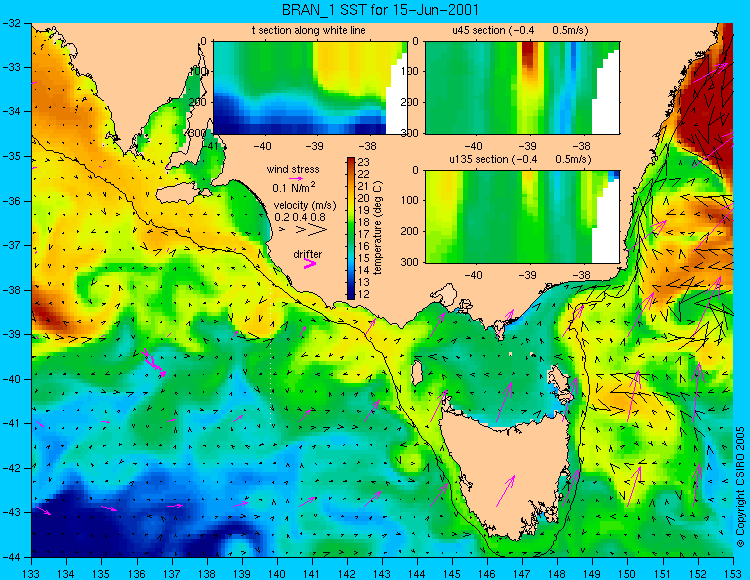
Task: Click latitude axis label -33
Action: pos(12,67)
